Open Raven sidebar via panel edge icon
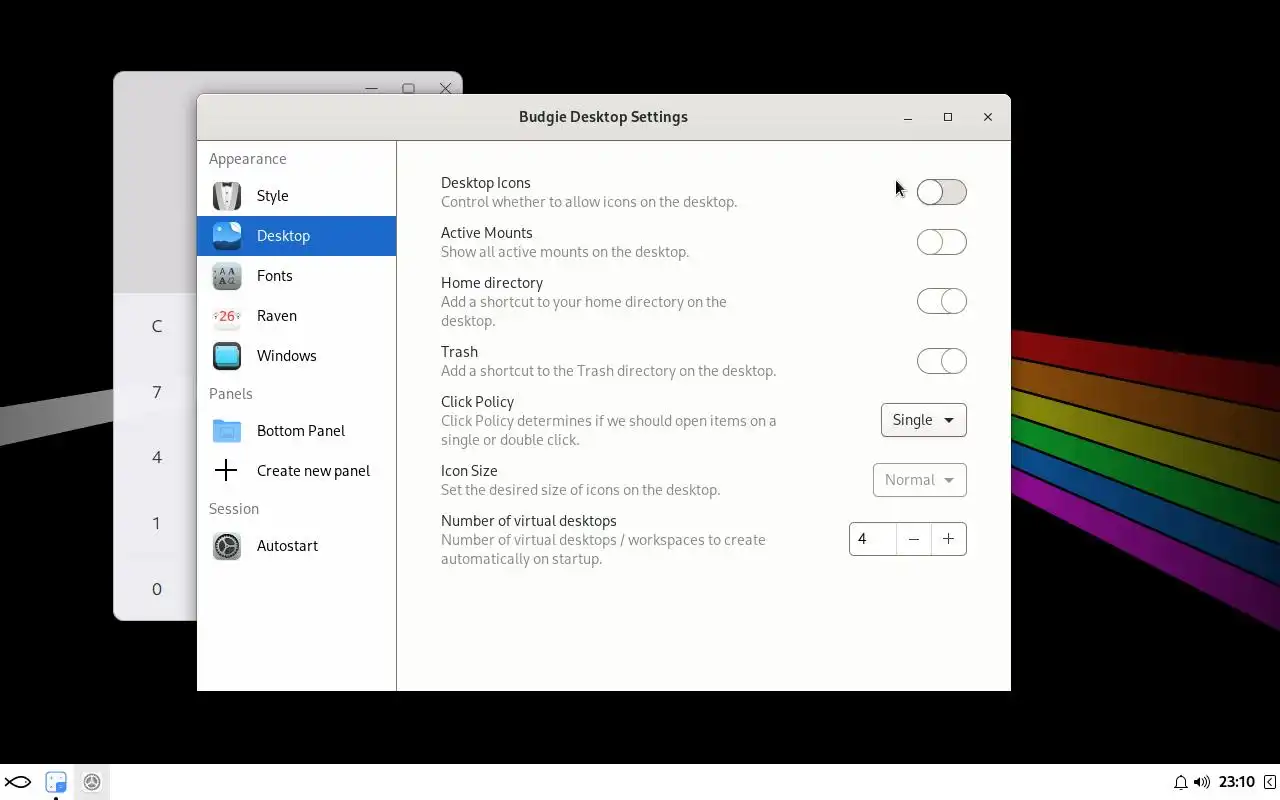 (1270, 782)
